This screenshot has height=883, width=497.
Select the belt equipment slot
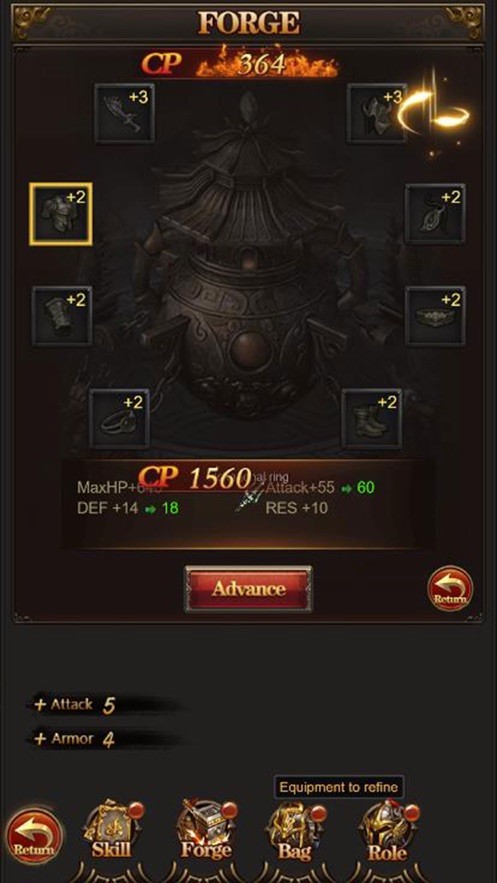(435, 316)
